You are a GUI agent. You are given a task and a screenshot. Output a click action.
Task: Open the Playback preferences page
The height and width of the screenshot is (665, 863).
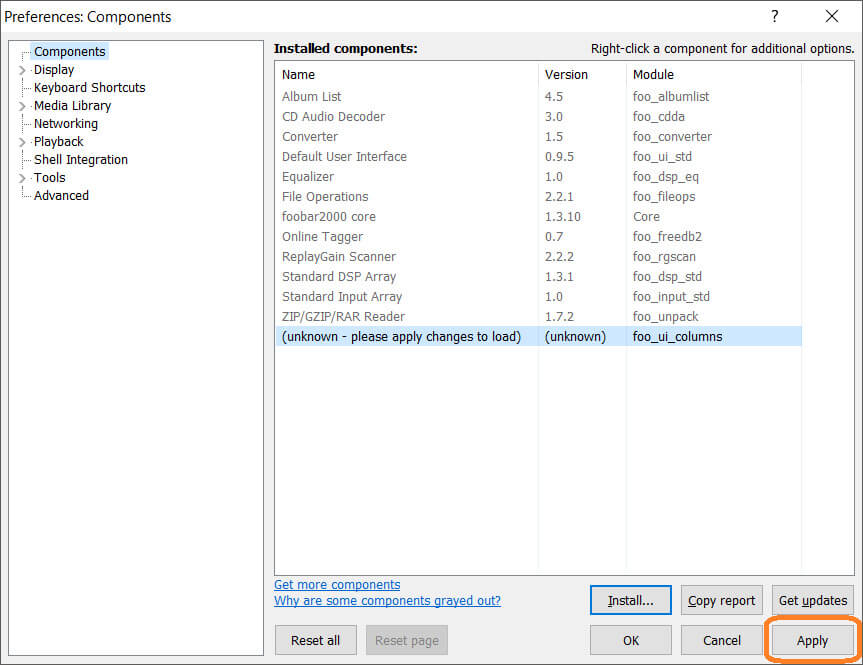(x=58, y=141)
